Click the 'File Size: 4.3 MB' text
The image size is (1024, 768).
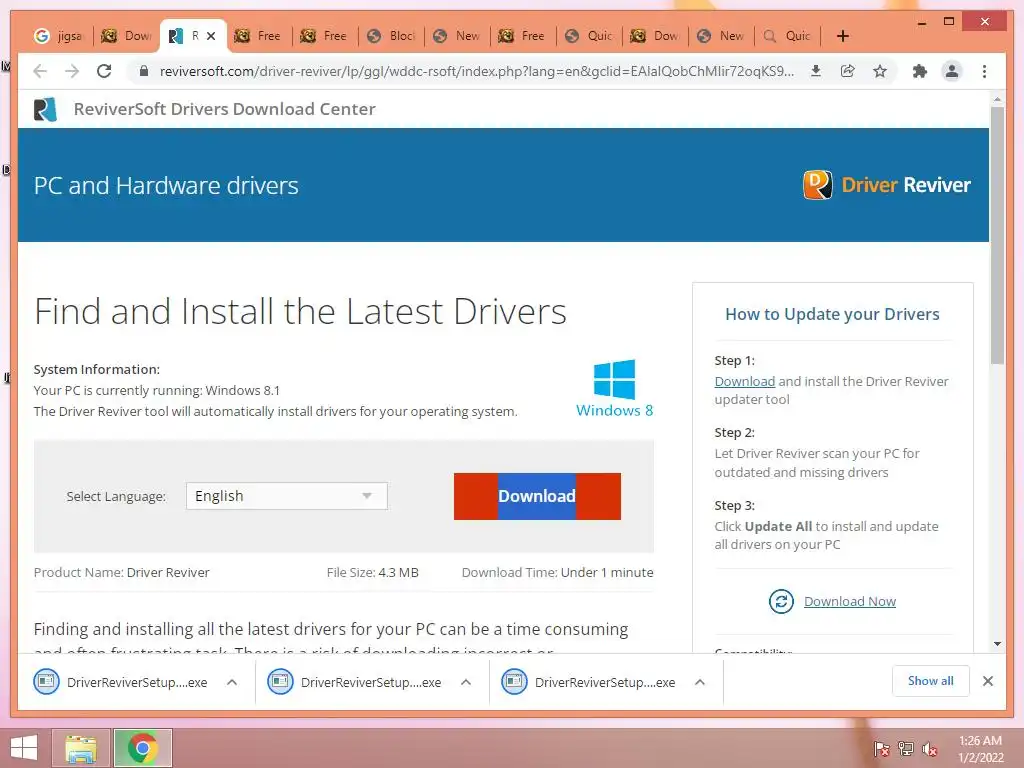372,573
